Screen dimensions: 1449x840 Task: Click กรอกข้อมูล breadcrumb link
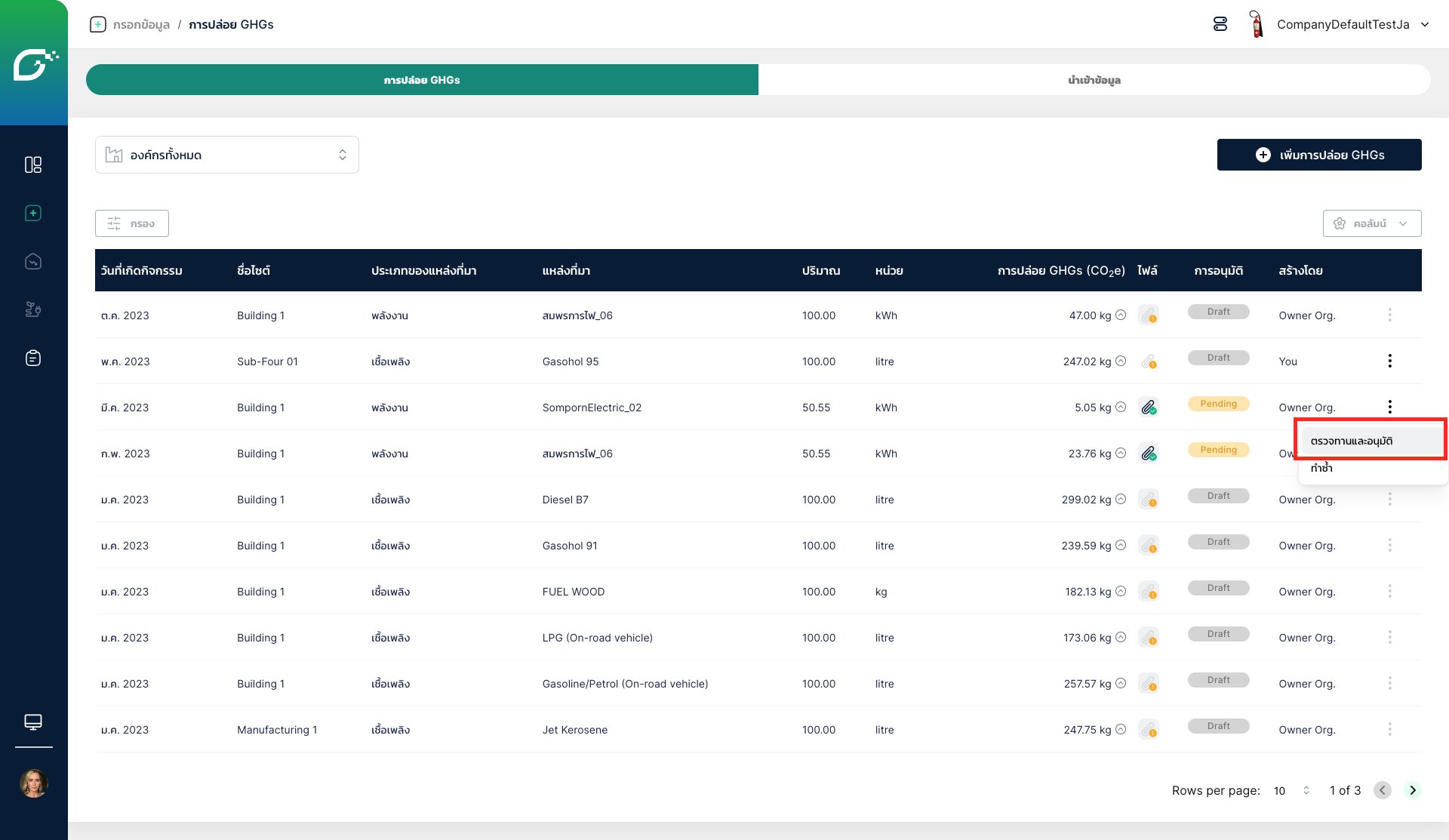coord(141,24)
